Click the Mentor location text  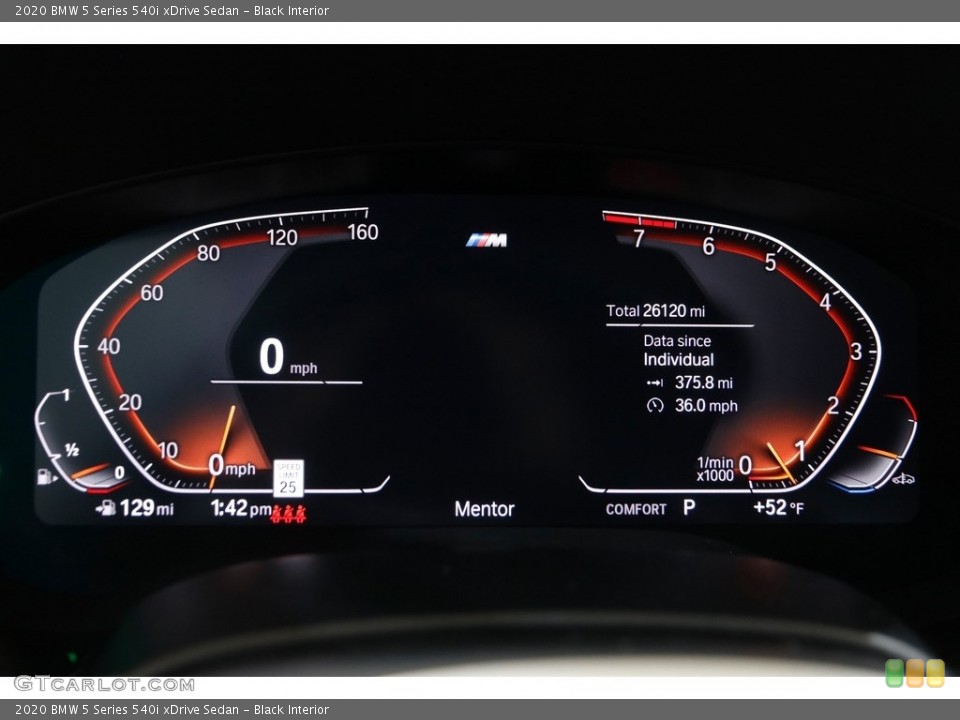[x=484, y=509]
